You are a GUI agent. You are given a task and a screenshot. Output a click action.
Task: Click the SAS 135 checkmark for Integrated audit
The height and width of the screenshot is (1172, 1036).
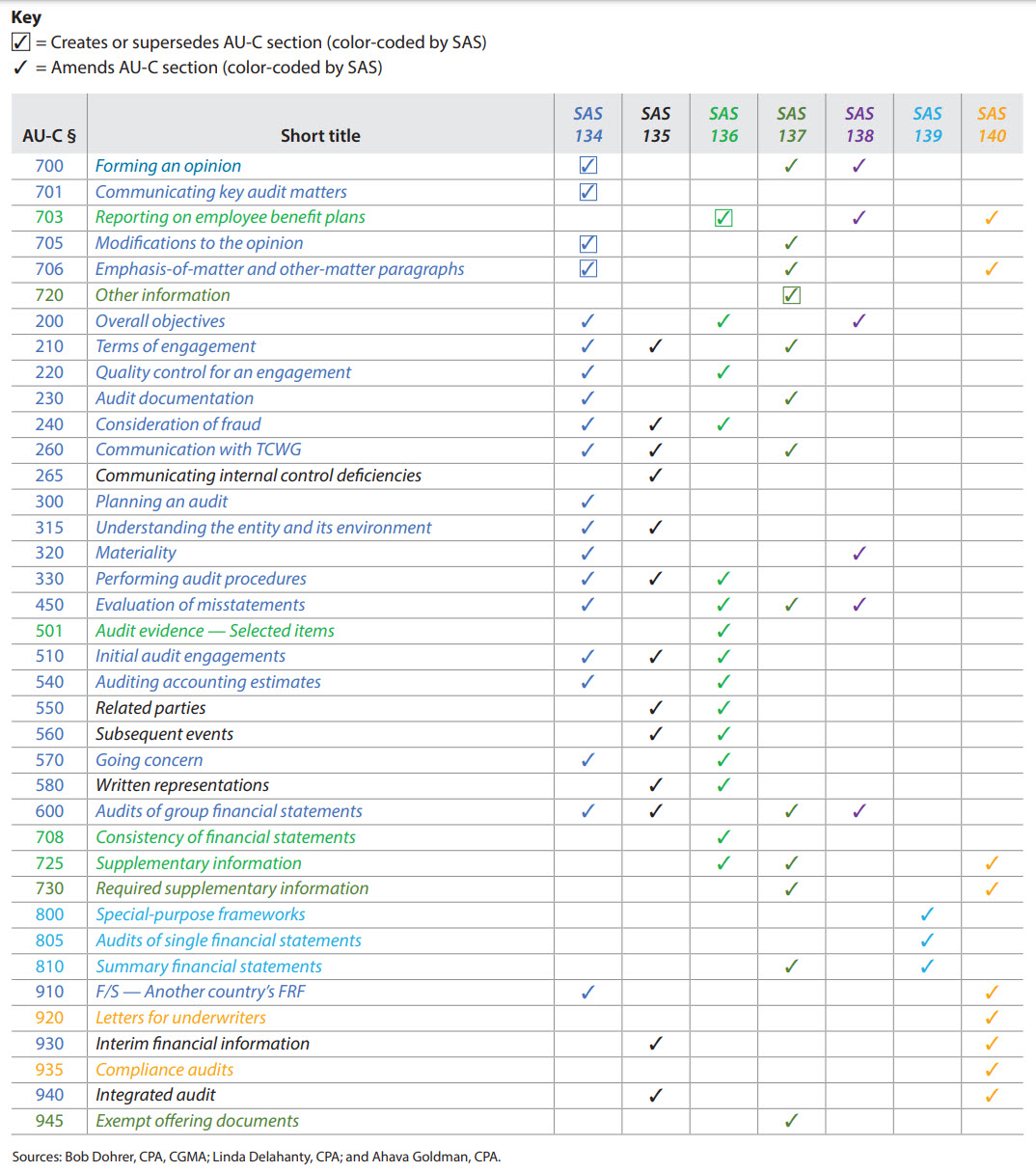(x=655, y=1095)
